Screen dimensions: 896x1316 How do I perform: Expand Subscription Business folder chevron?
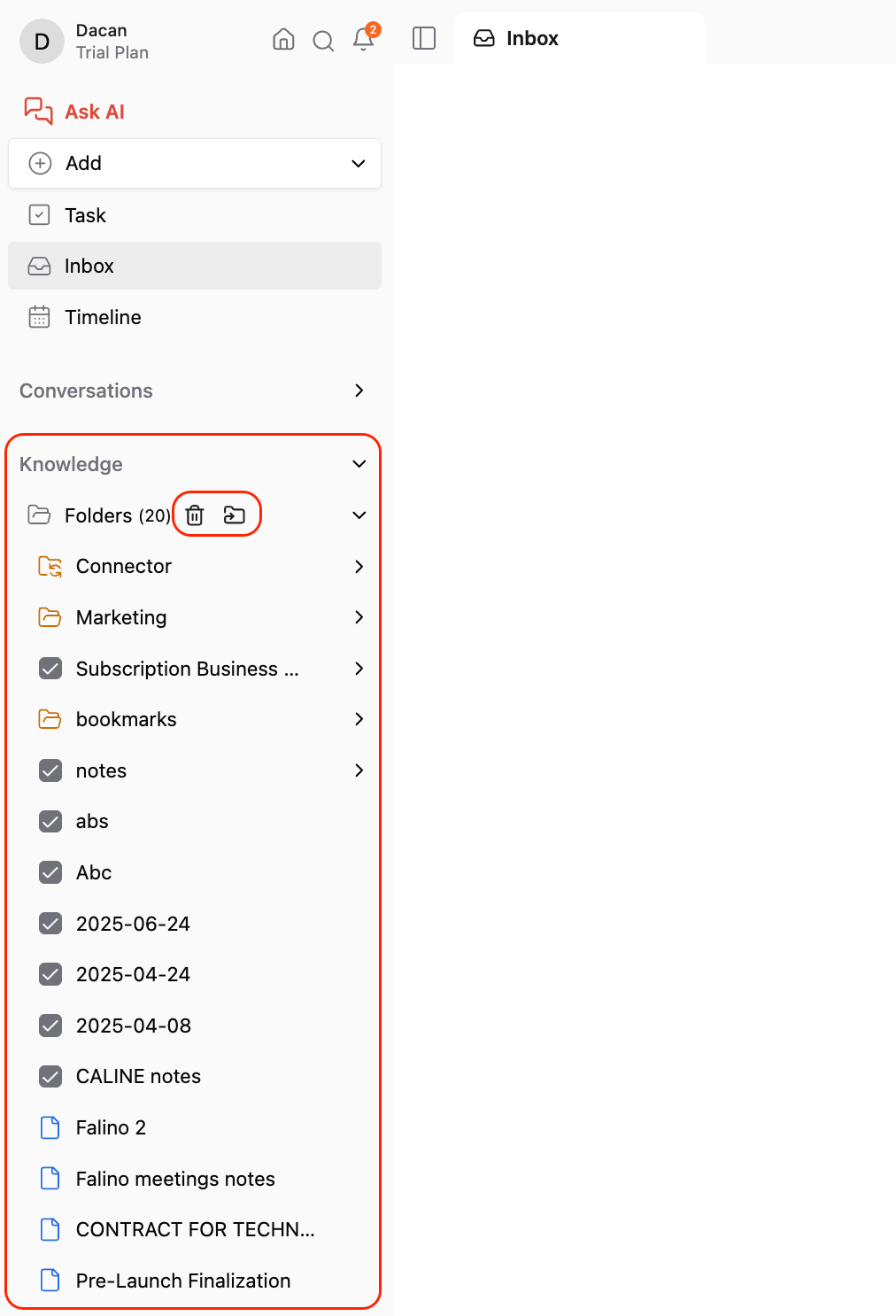coord(359,668)
